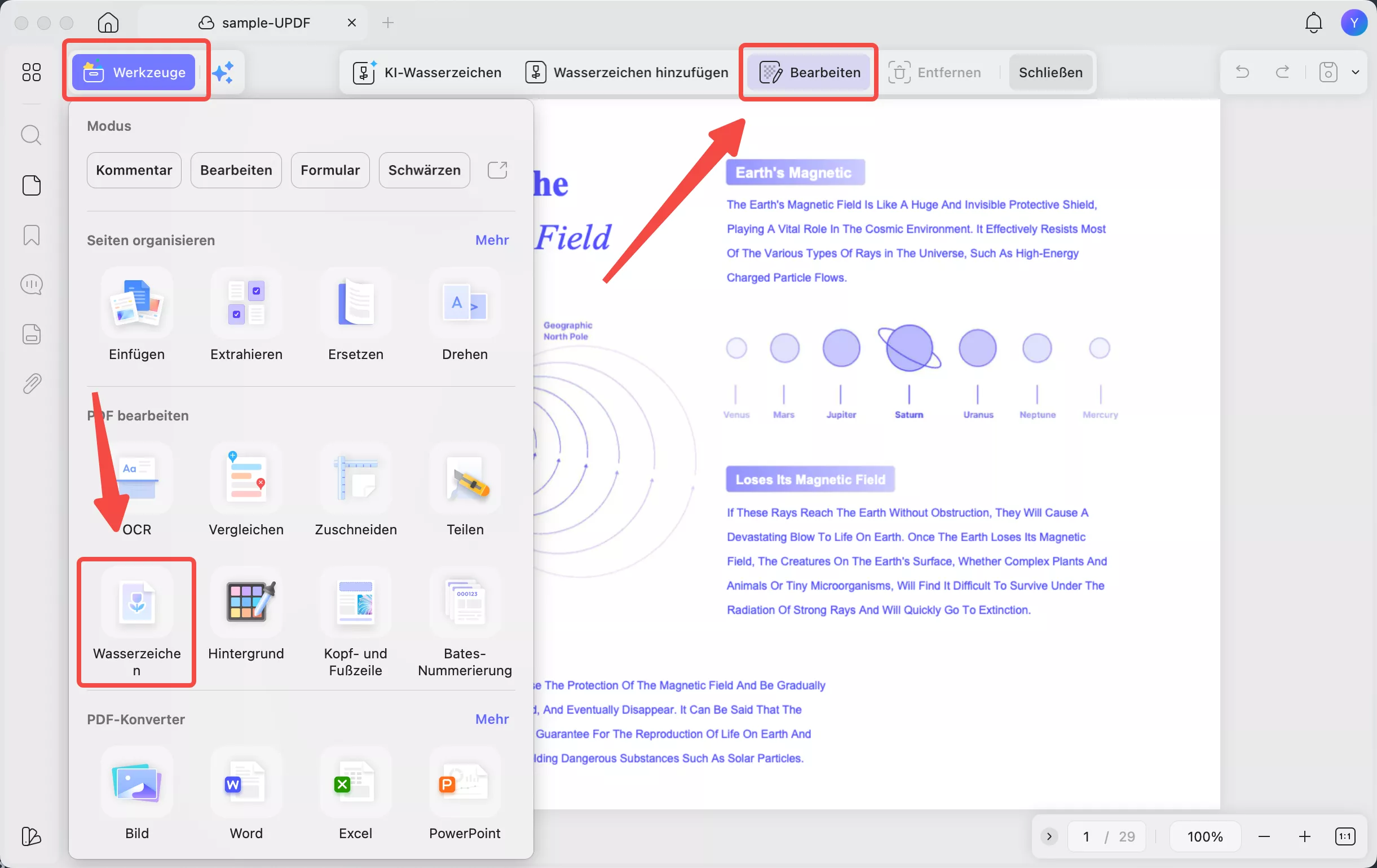Open the Drehen rotate tool
The width and height of the screenshot is (1377, 868).
(x=465, y=316)
